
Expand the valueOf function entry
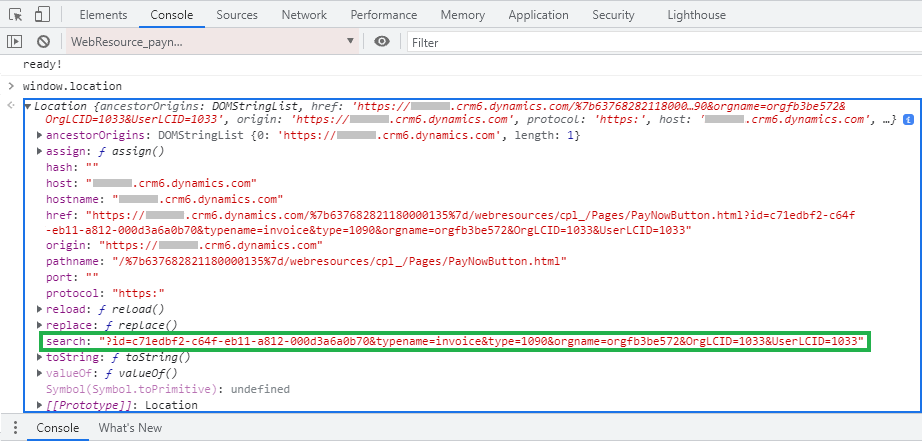tap(40, 373)
